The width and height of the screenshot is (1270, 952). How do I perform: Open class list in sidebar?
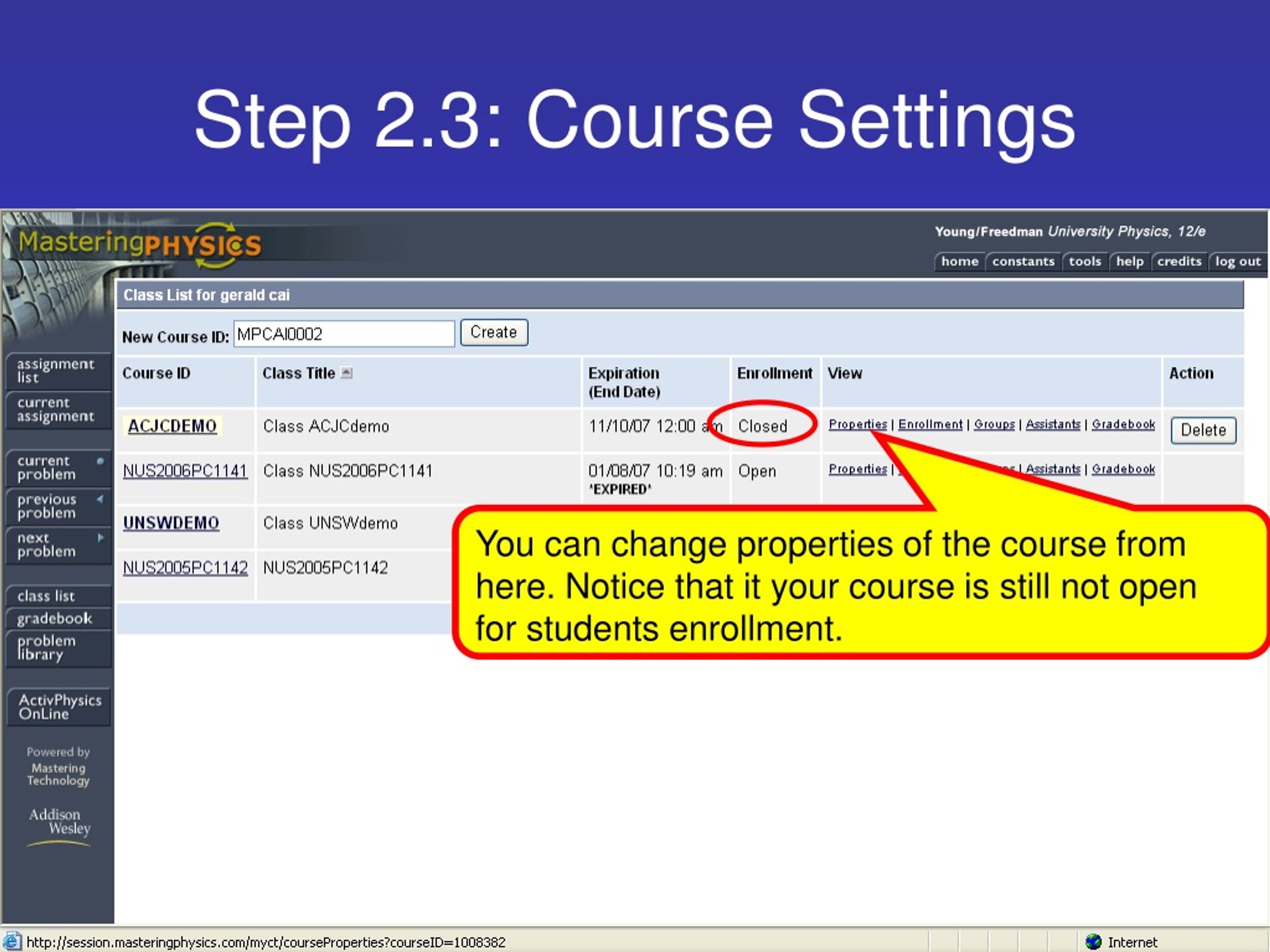[x=58, y=596]
